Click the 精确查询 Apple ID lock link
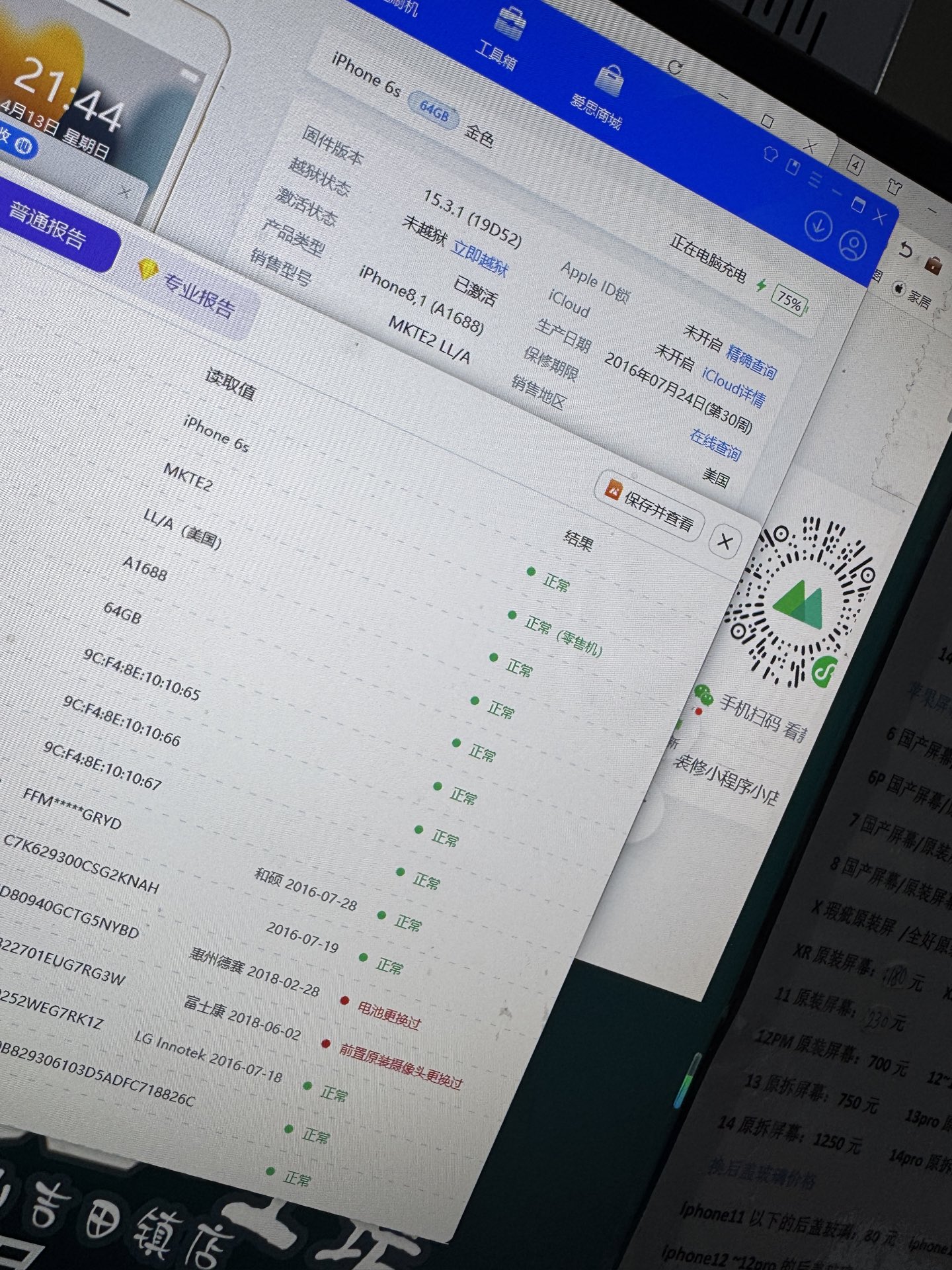The width and height of the screenshot is (952, 1270). click(x=751, y=361)
